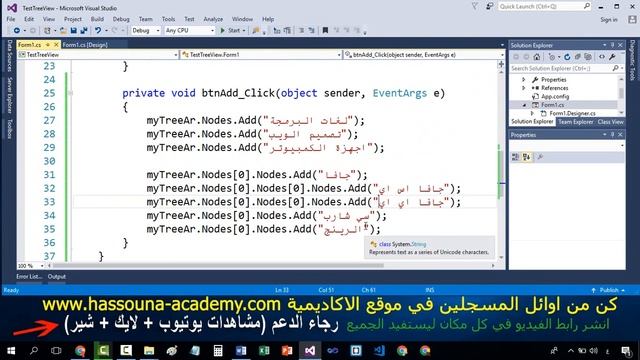Click the Windows Start button on taskbar
640x360 pixels.
tap(11, 351)
